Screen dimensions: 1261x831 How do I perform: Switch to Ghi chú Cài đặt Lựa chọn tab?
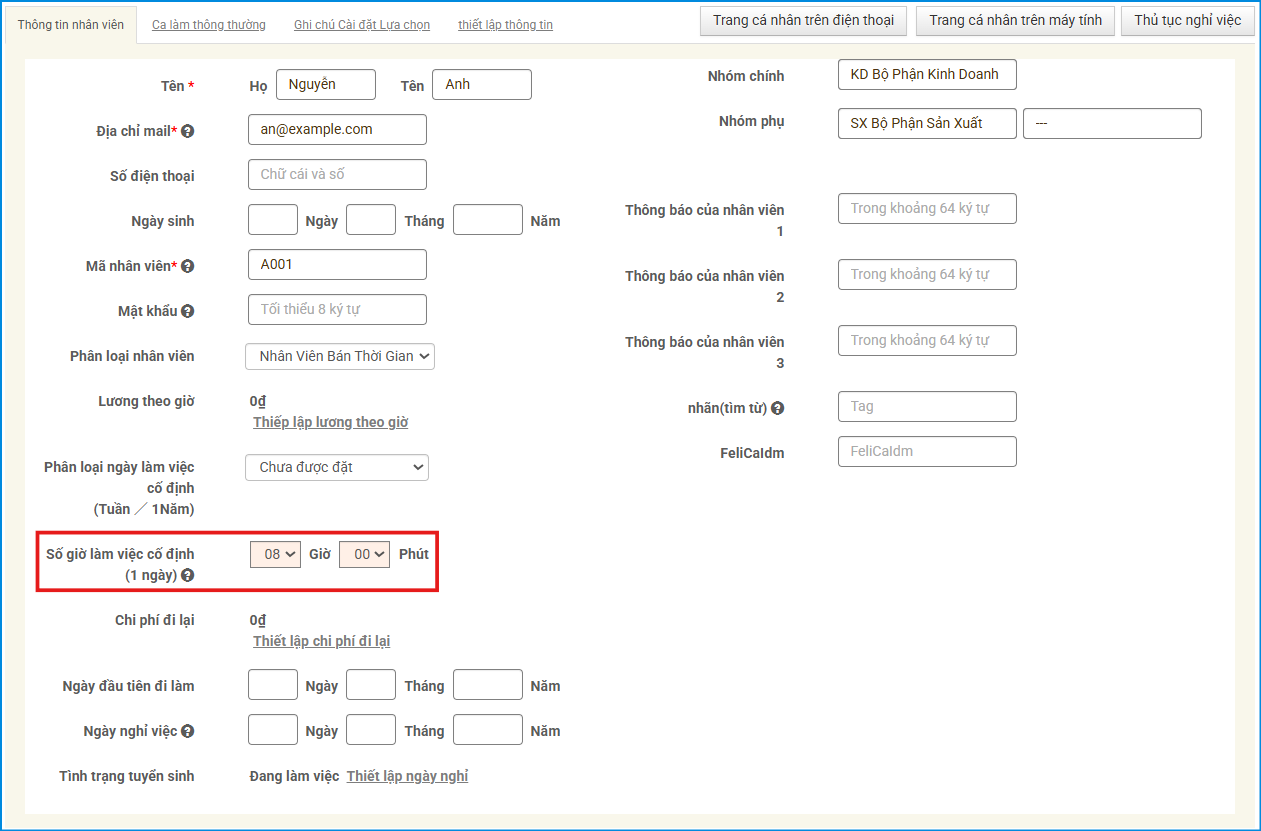(362, 24)
